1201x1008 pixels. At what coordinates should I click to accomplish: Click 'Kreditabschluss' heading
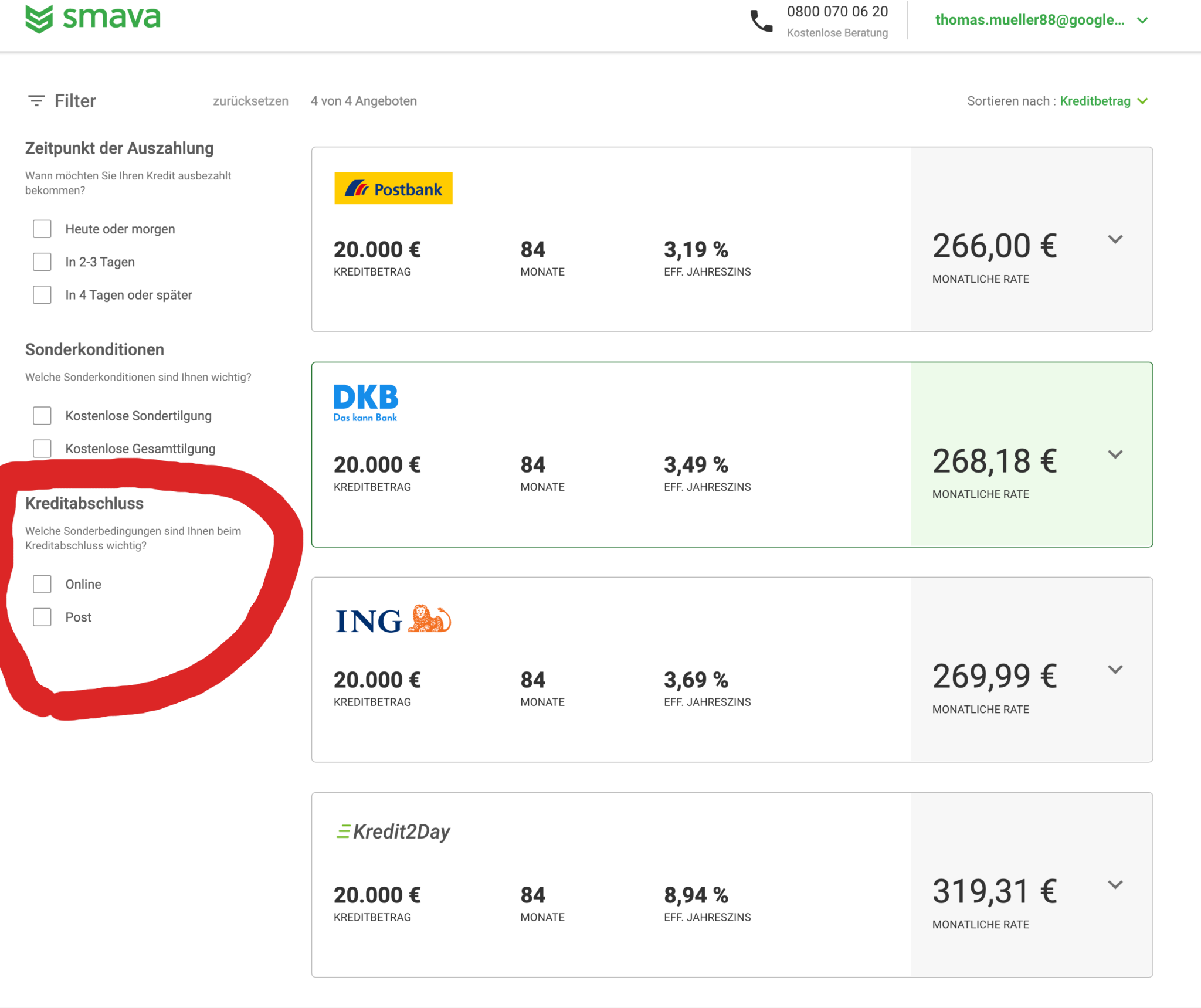(84, 503)
